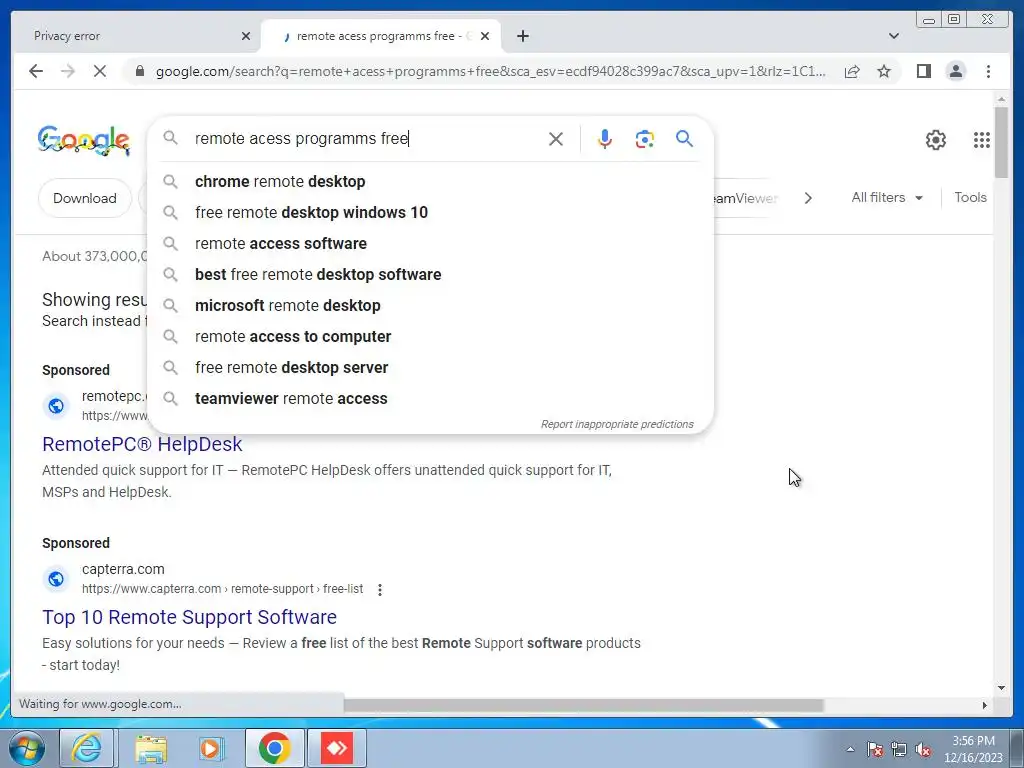Go to the Google logo homepage
The image size is (1024, 768).
click(84, 140)
